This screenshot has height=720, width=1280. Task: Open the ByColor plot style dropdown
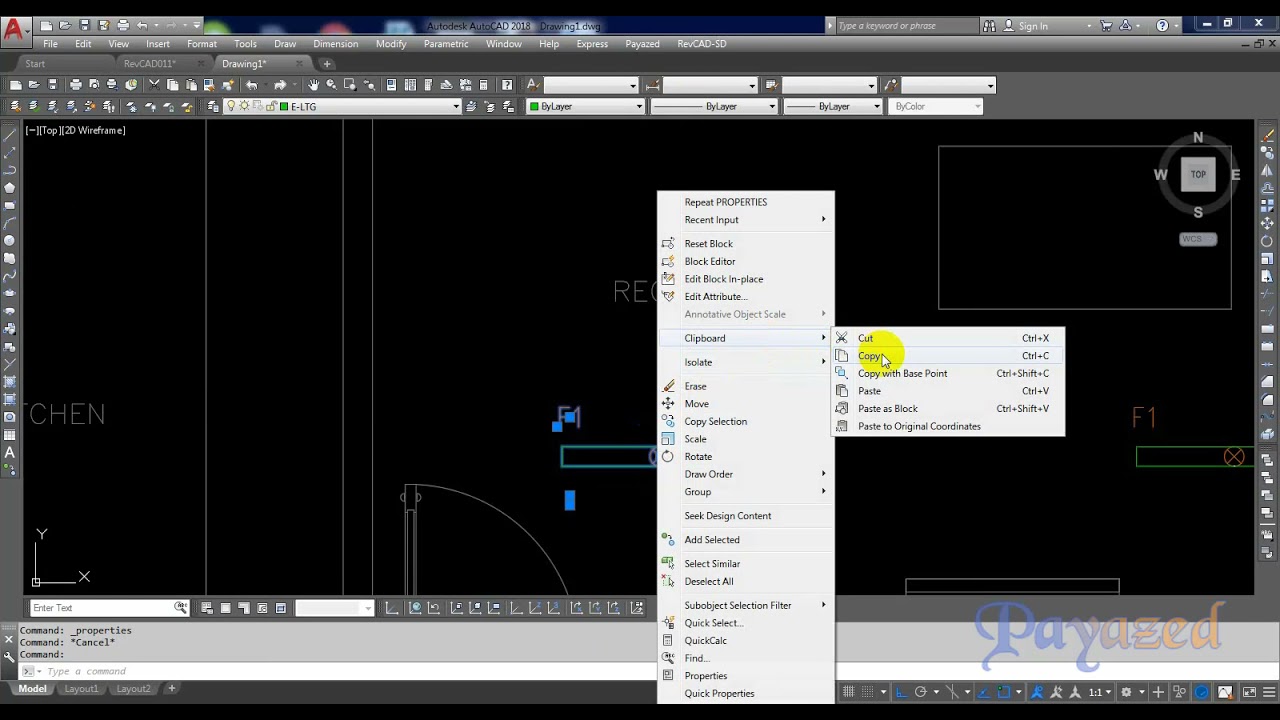pyautogui.click(x=935, y=106)
